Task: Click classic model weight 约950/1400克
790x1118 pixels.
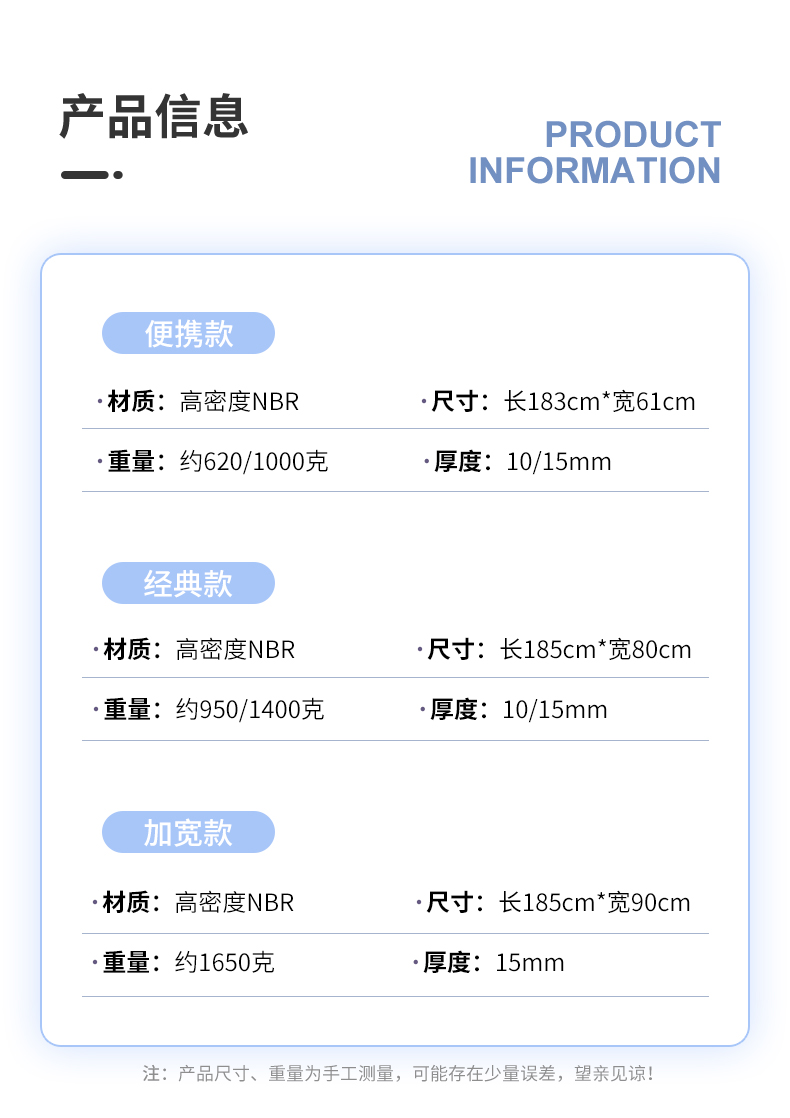Action: (x=250, y=709)
